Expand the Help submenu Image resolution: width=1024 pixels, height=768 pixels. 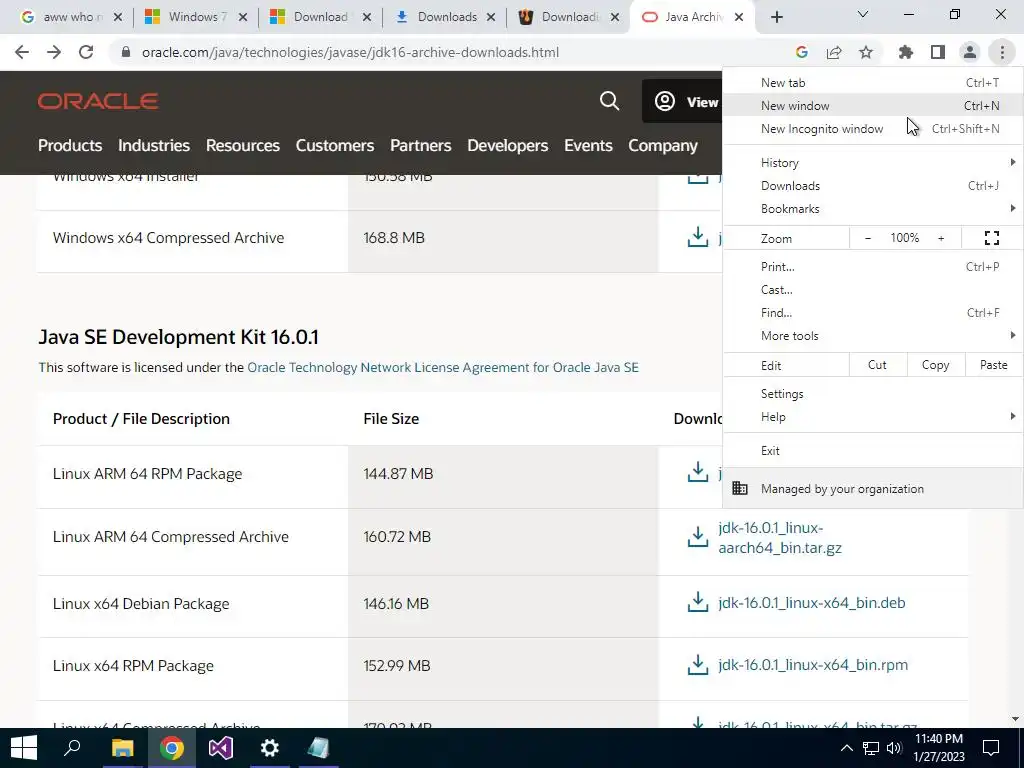[873, 417]
